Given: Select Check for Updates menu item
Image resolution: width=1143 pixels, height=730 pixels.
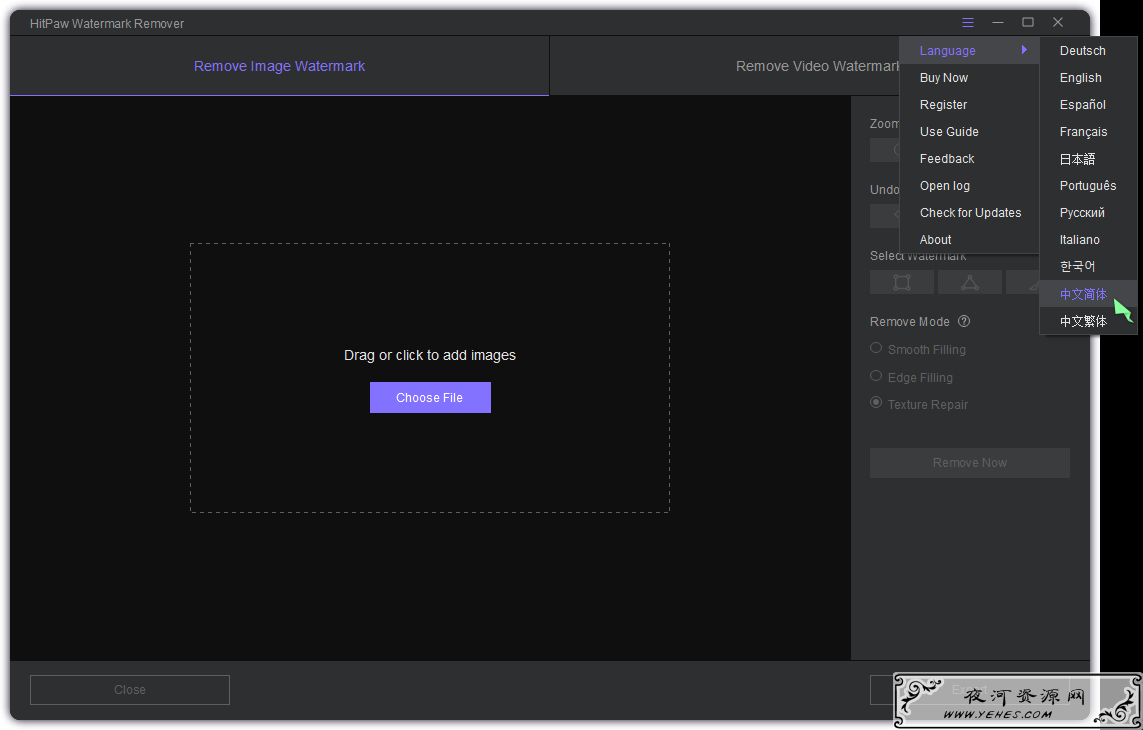Looking at the screenshot, I should click(x=970, y=212).
